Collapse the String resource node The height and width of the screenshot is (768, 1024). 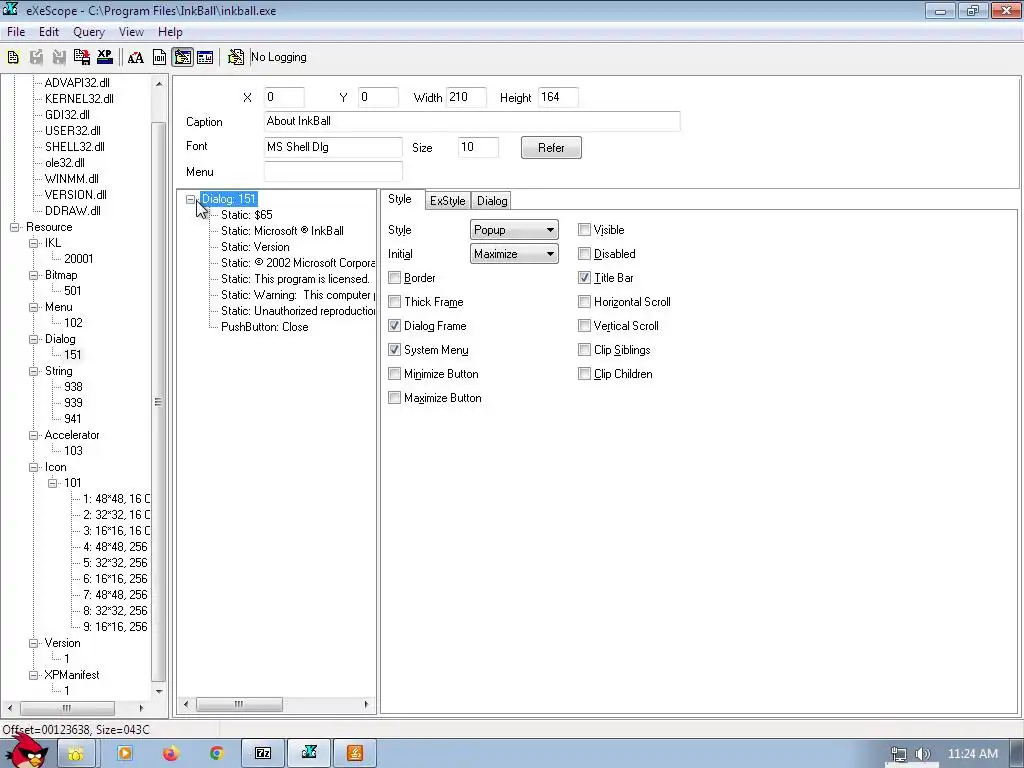[x=33, y=372]
